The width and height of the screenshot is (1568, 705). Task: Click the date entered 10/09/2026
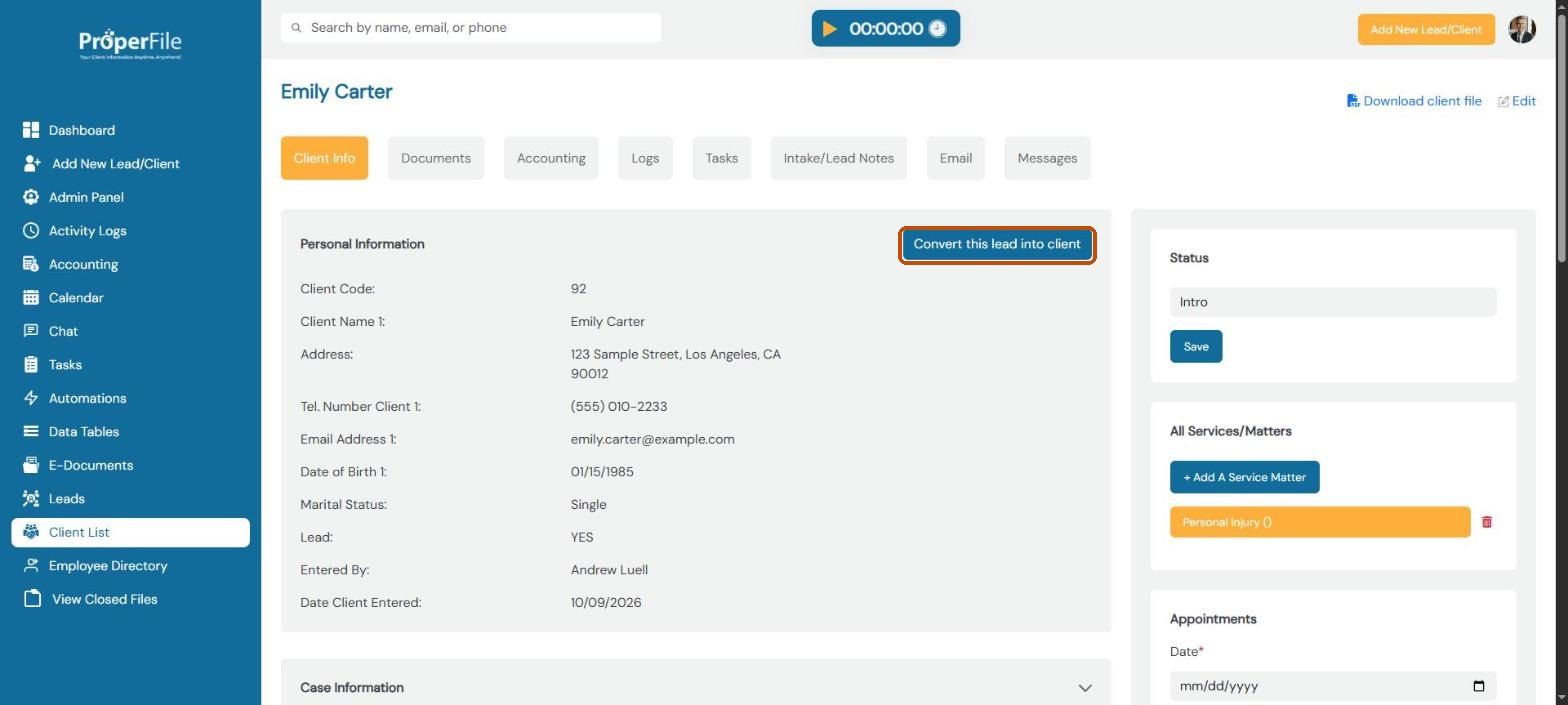coord(606,603)
